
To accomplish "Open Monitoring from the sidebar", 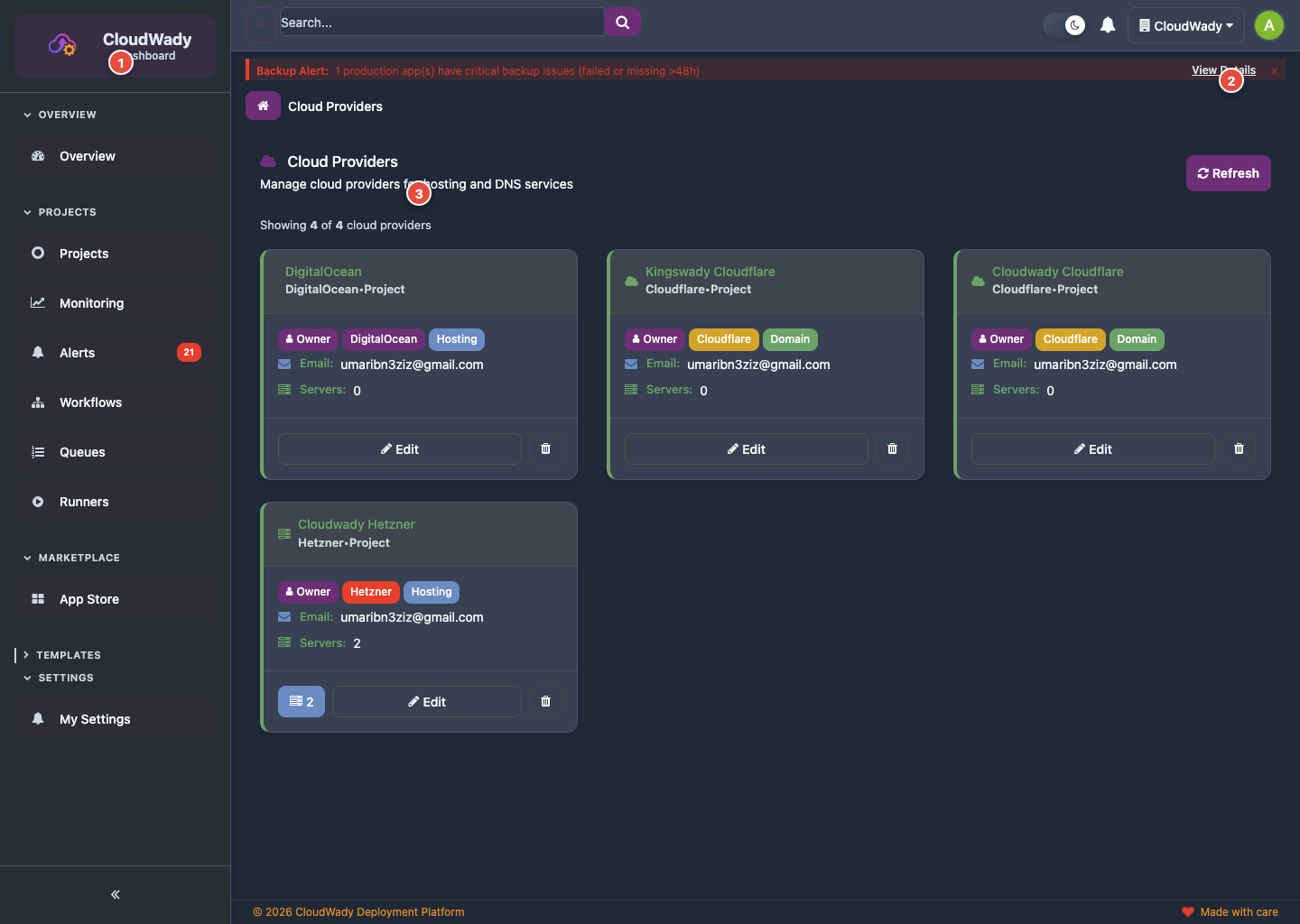I will [91, 303].
